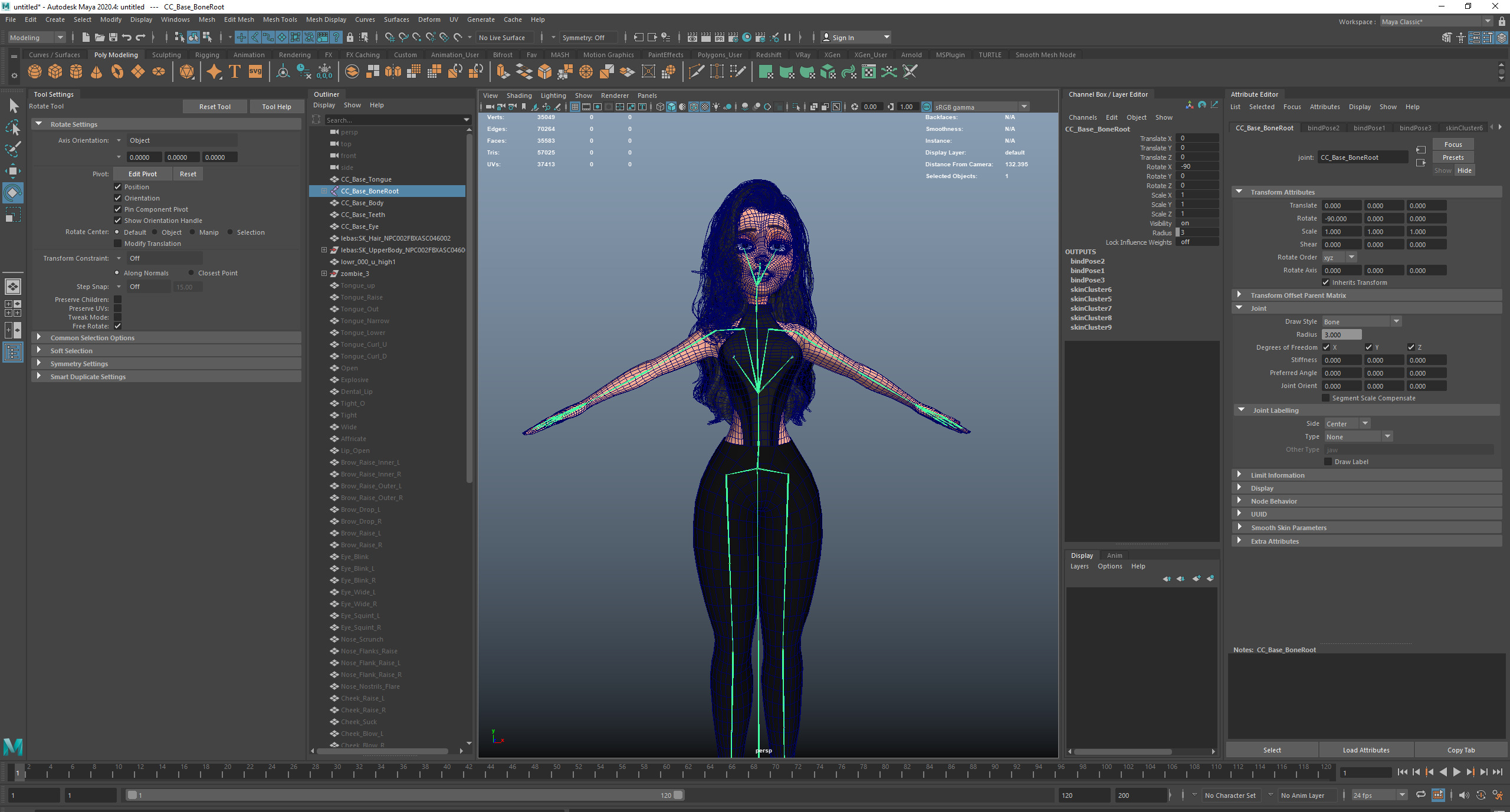Viewport: 1510px width, 812px height.
Task: Click the polygon sphere shelf icon
Action: click(35, 72)
